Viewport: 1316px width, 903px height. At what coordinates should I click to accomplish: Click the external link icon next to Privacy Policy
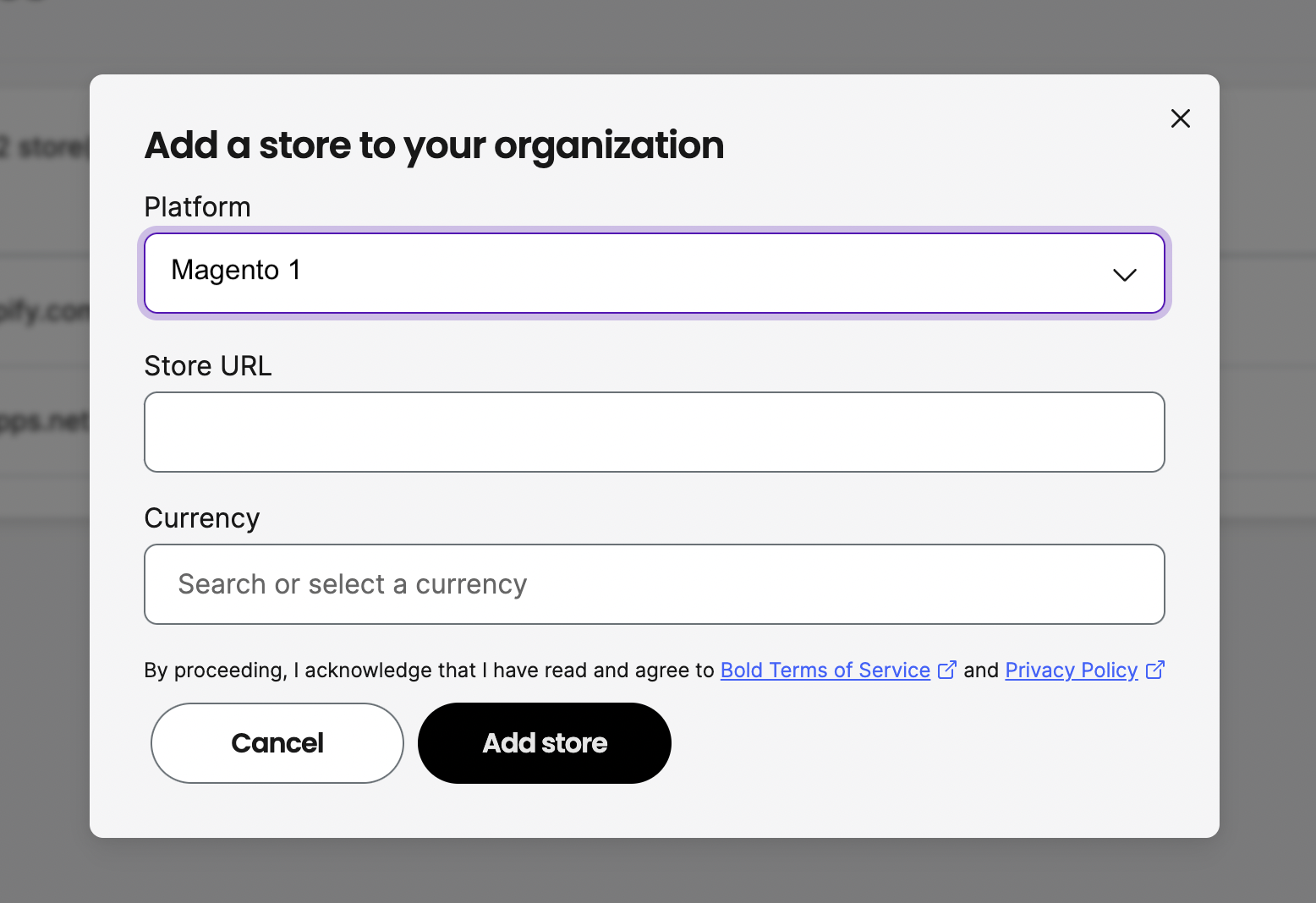point(1155,669)
